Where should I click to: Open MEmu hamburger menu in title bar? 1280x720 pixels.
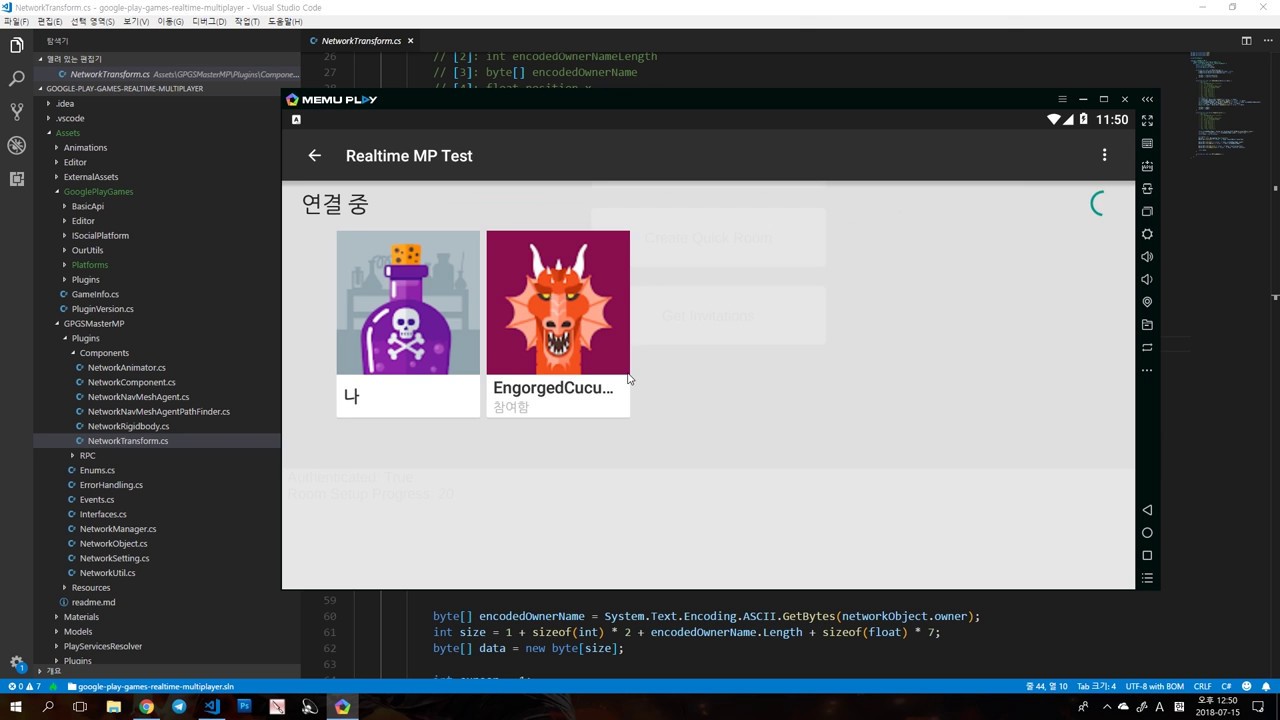coord(1062,99)
